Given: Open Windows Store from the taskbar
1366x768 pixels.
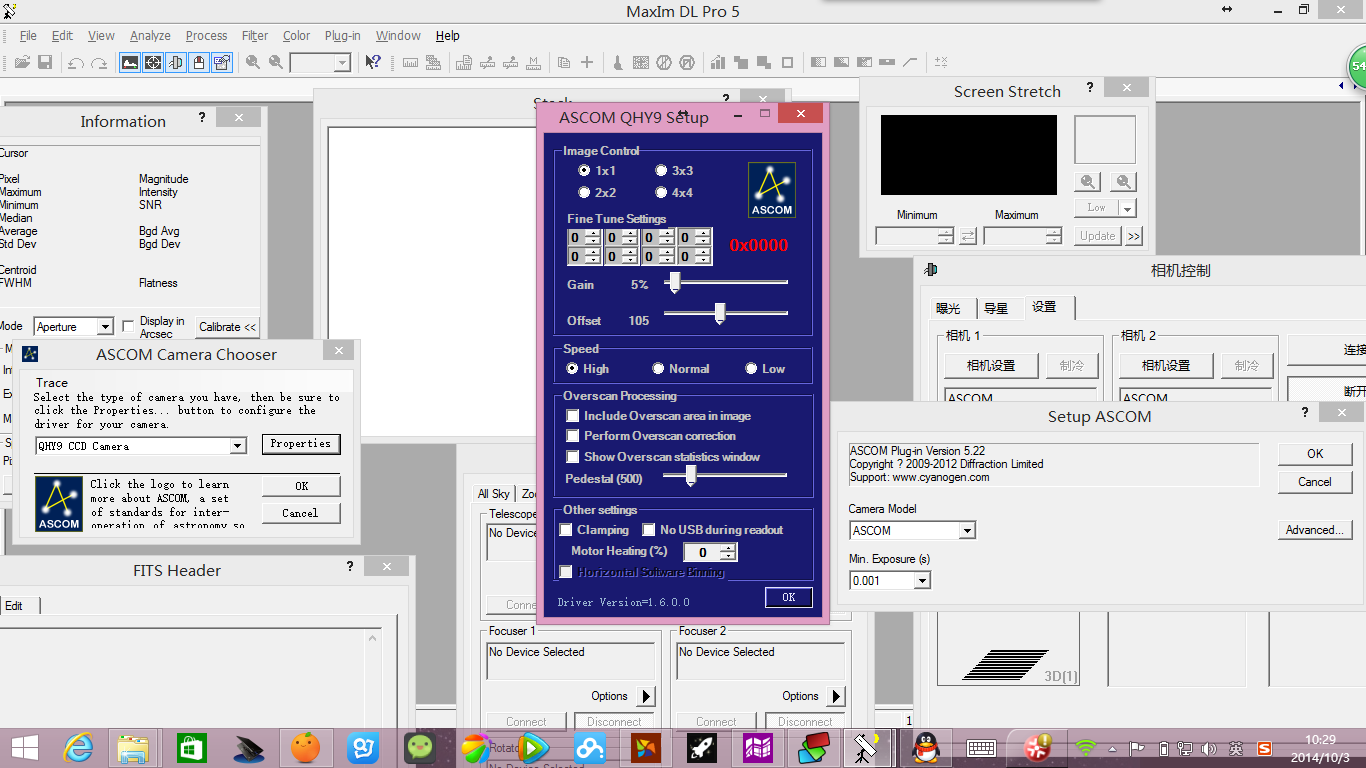Looking at the screenshot, I should click(x=191, y=747).
